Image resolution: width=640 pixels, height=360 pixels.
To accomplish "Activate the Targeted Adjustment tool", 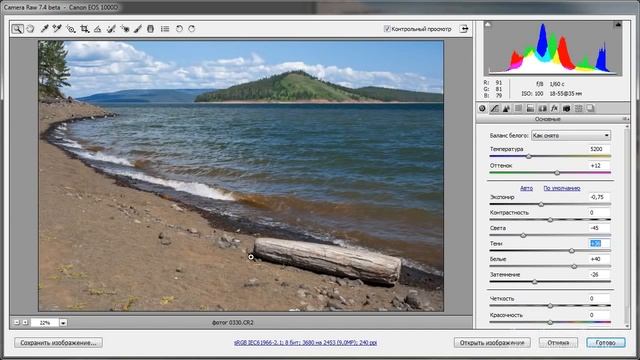I will point(71,29).
